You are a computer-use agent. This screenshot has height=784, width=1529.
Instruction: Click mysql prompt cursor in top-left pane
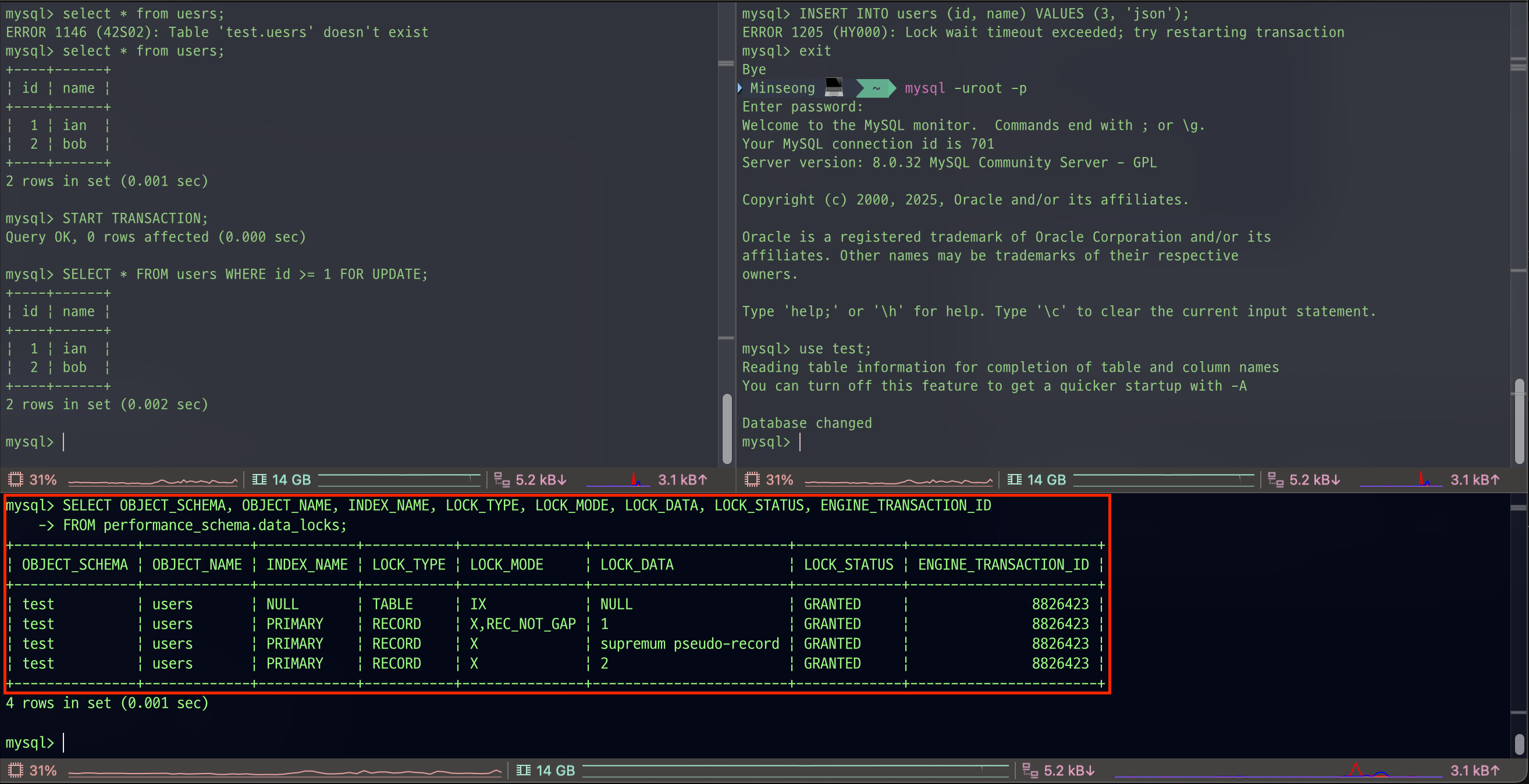63,442
